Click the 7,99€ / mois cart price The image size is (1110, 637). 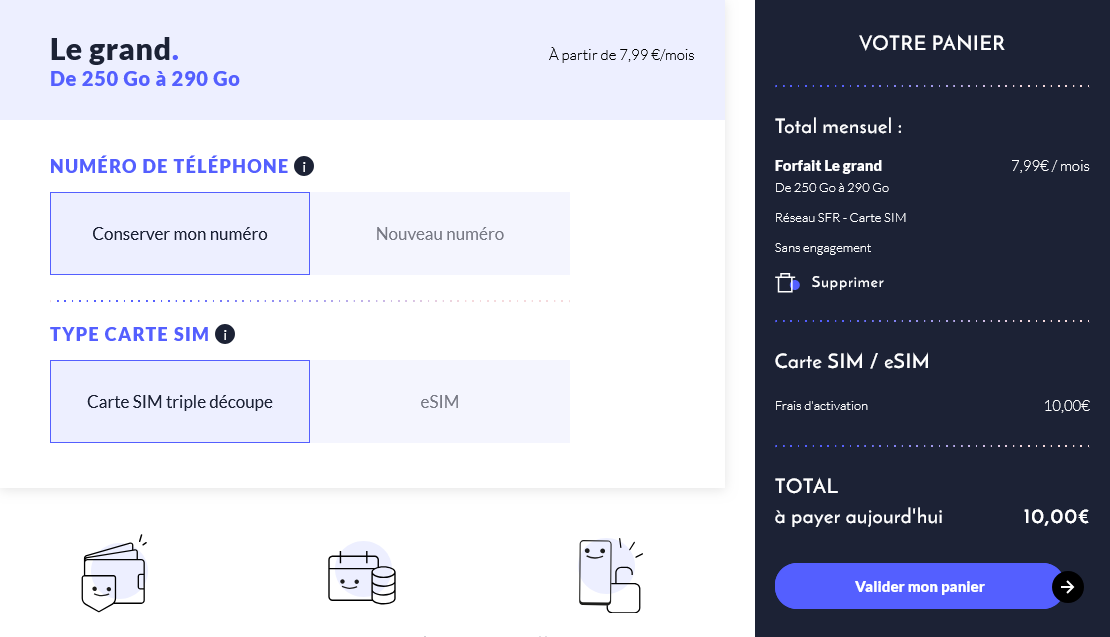point(1050,166)
